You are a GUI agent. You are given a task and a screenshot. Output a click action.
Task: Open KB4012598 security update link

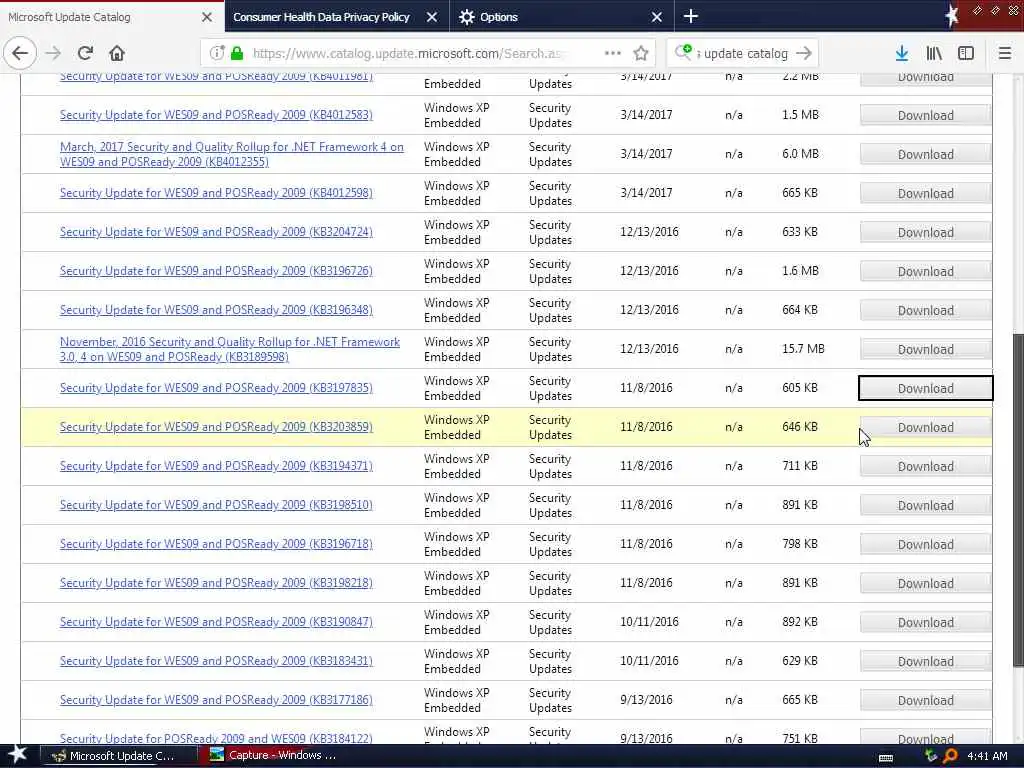(216, 193)
